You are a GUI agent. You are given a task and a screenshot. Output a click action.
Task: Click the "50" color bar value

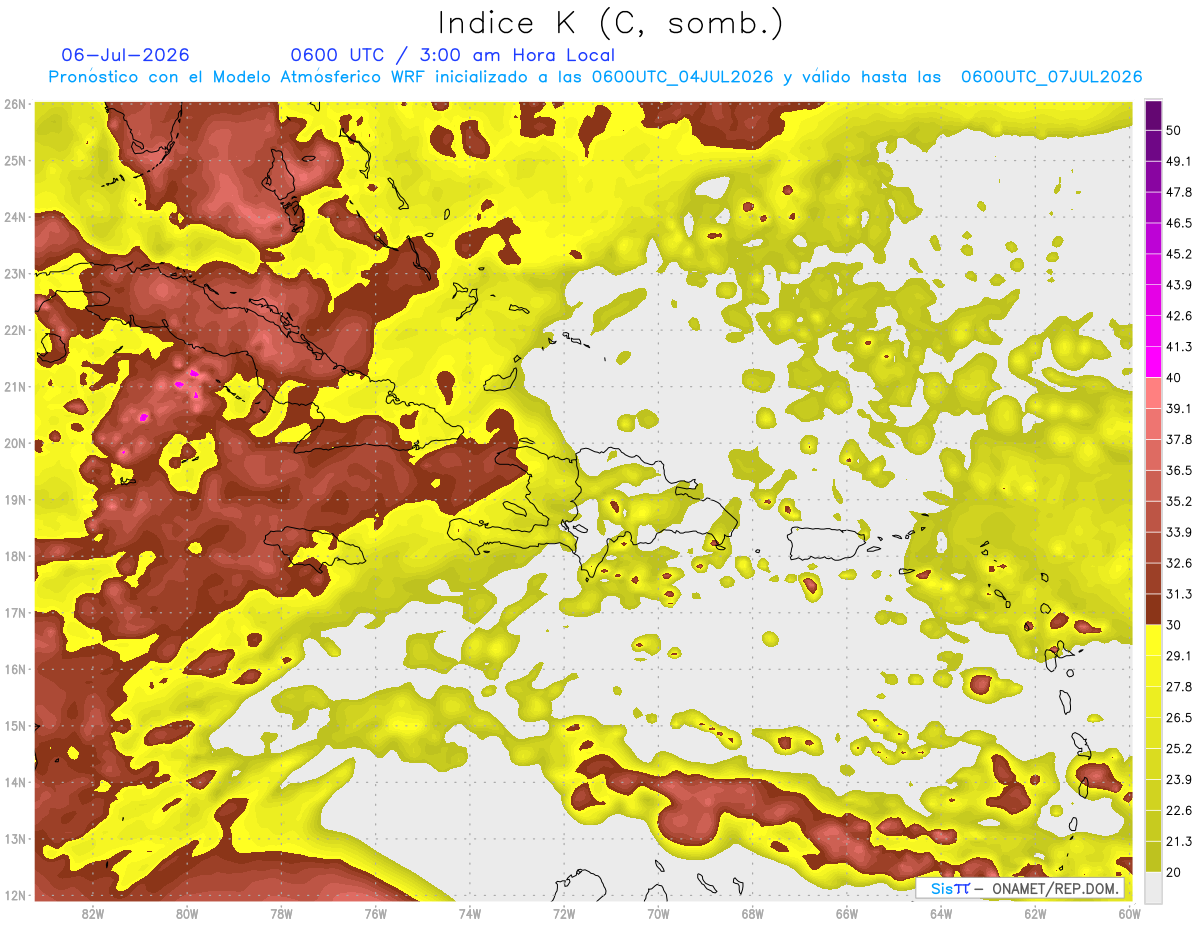1174,131
